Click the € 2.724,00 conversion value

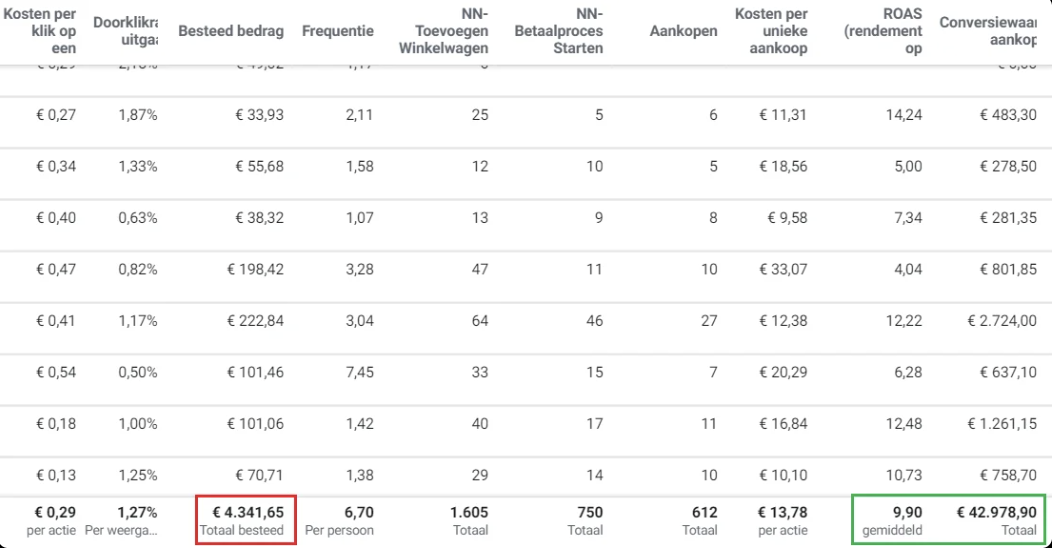[x=1002, y=321]
